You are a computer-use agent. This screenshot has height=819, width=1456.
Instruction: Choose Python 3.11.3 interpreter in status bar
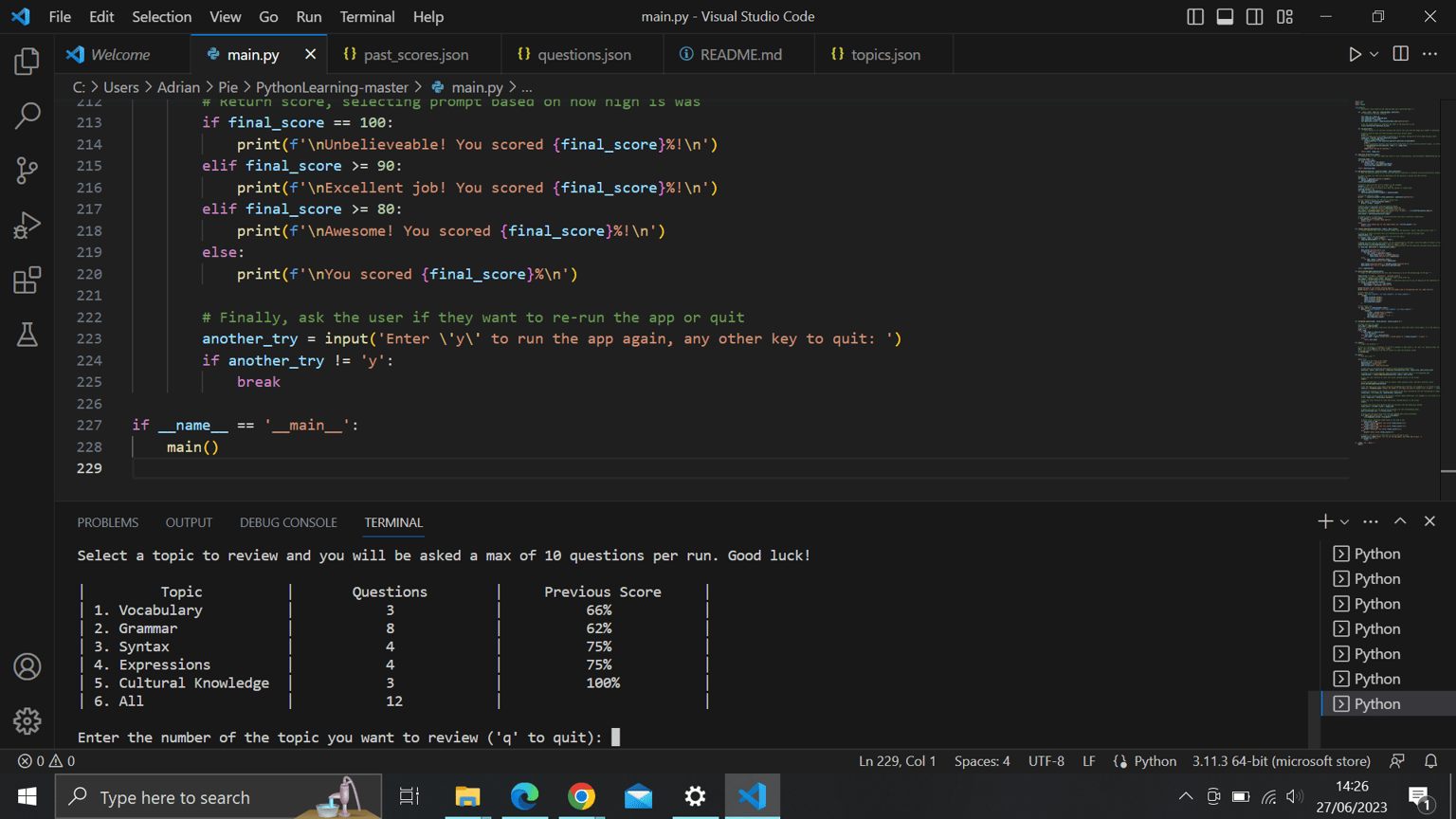click(1282, 761)
